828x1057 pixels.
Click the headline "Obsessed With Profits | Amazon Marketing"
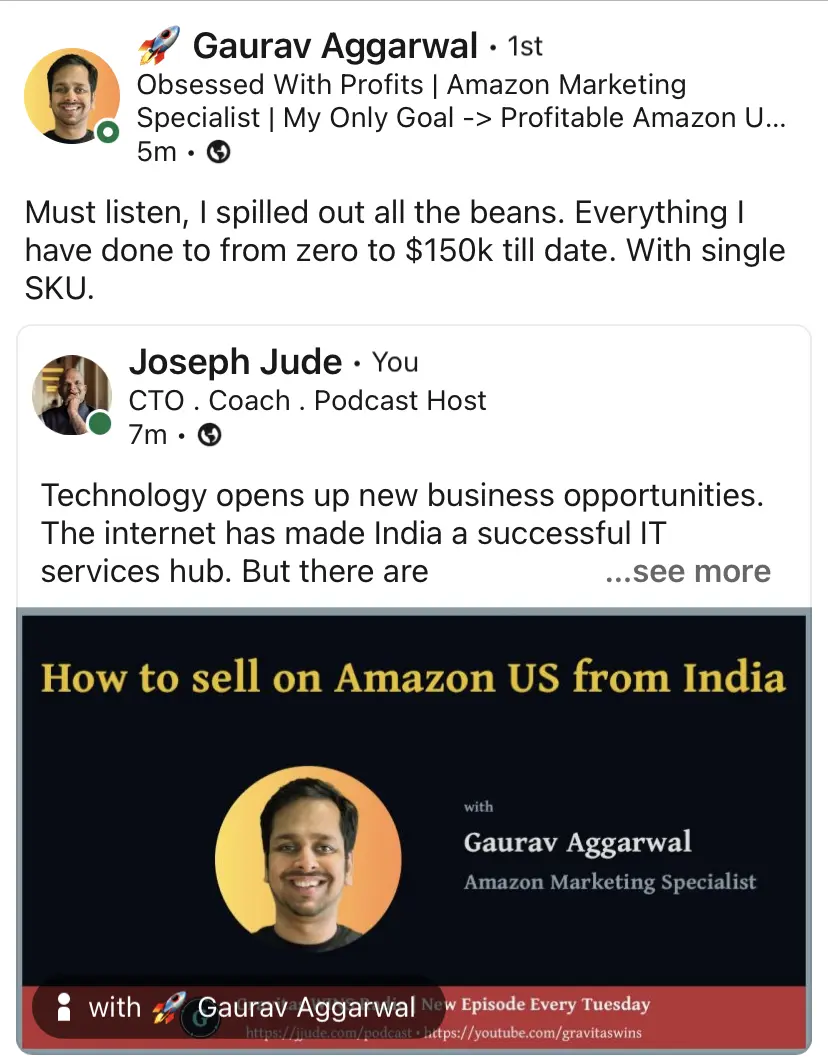tap(411, 85)
